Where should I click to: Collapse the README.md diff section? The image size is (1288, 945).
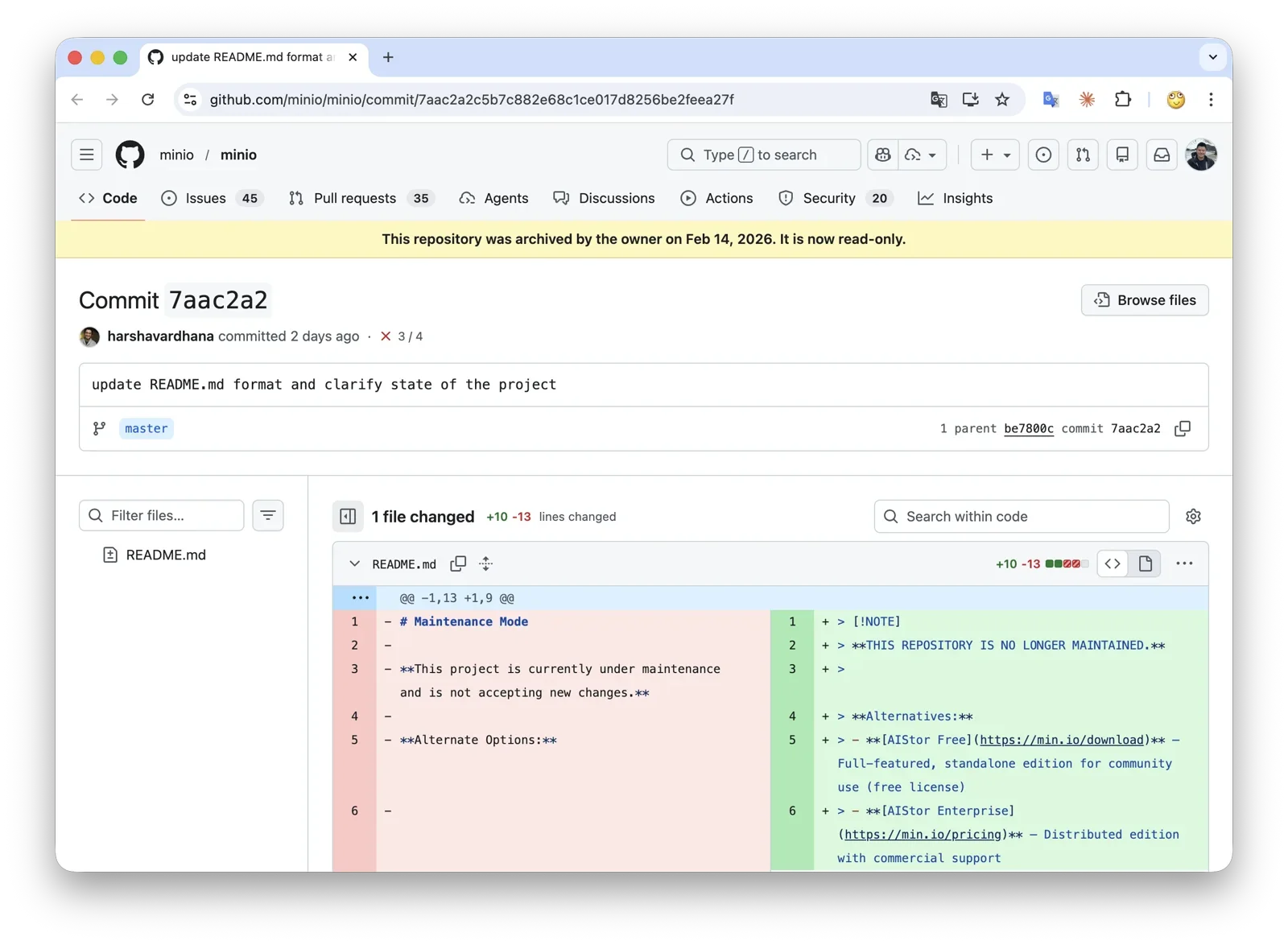point(354,563)
